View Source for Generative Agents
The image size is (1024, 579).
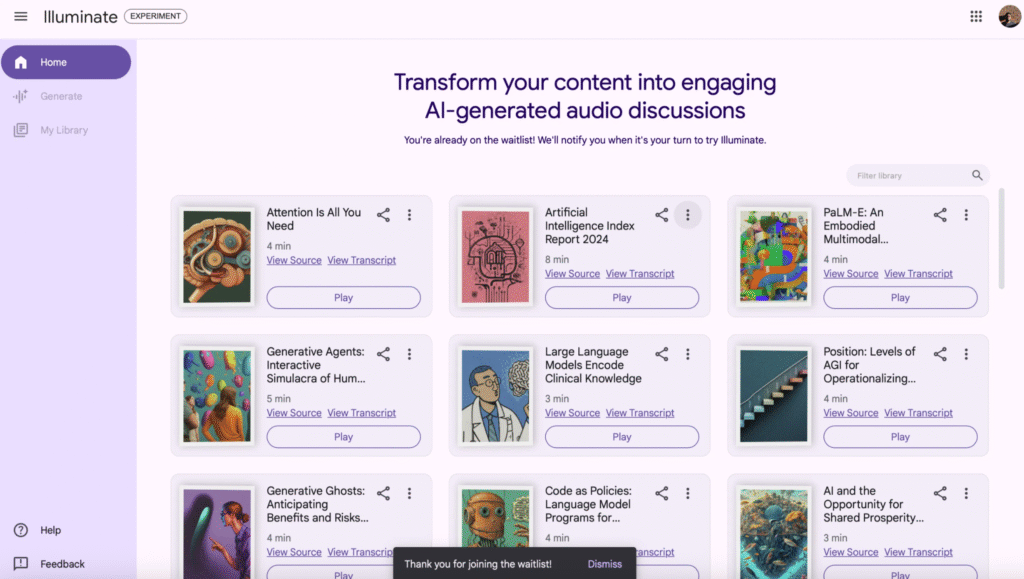(294, 413)
